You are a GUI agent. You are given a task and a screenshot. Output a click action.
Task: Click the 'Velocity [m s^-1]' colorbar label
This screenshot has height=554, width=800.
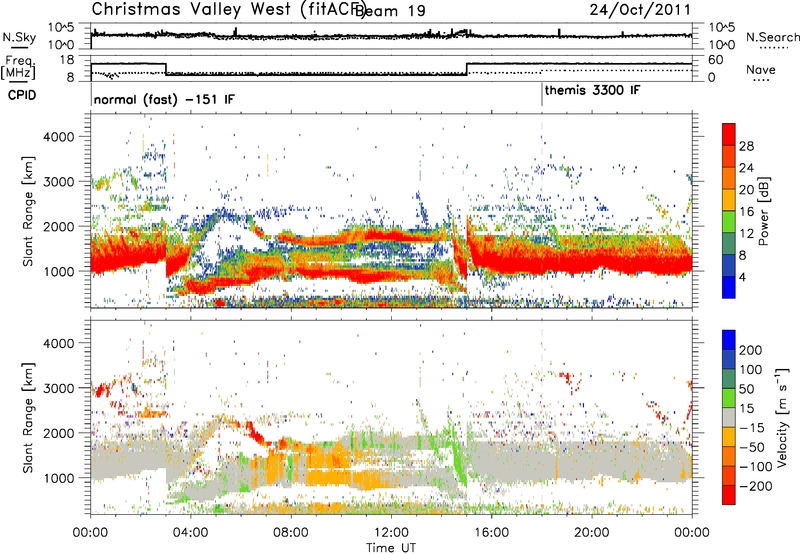click(x=782, y=417)
